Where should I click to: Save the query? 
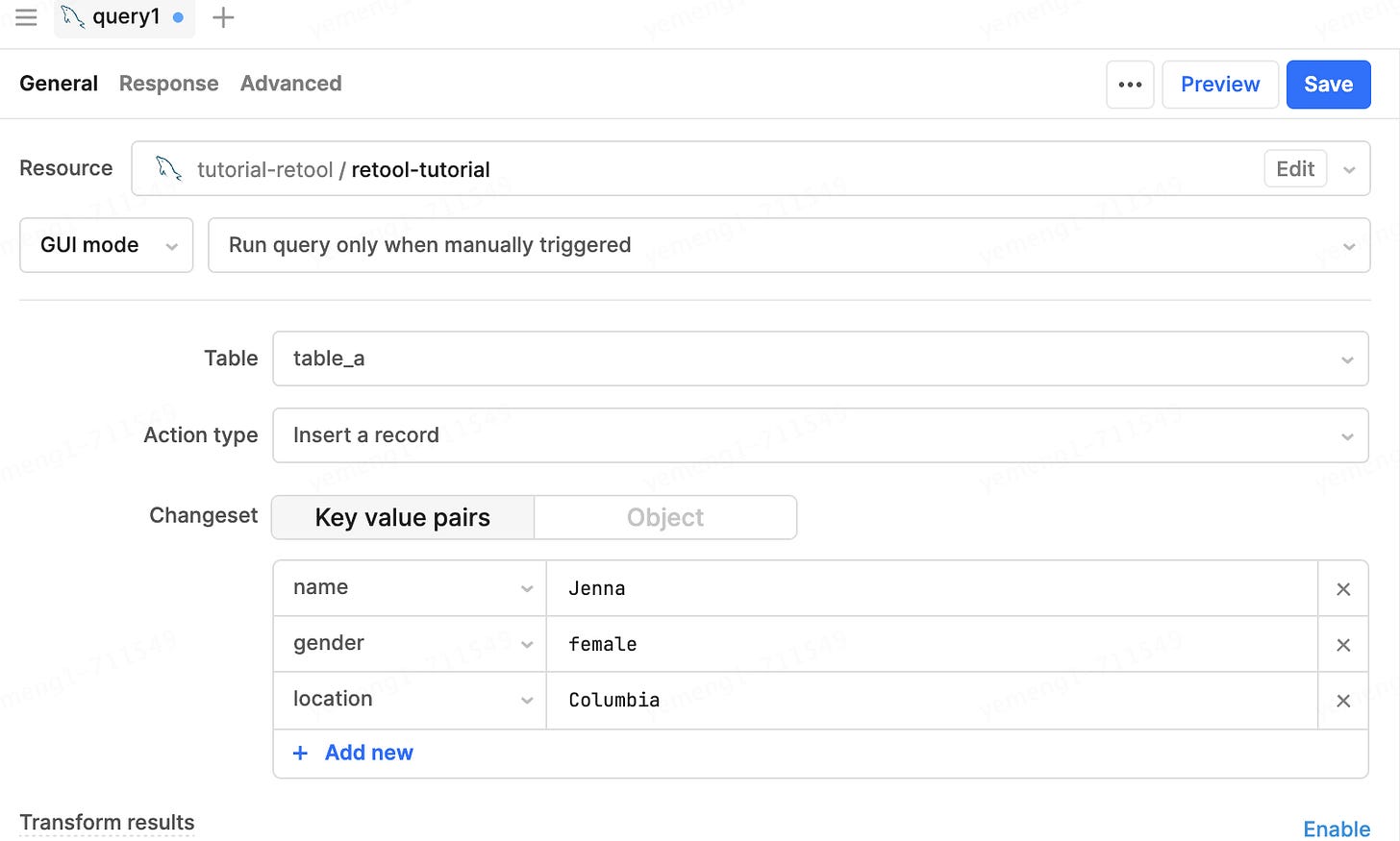1328,85
